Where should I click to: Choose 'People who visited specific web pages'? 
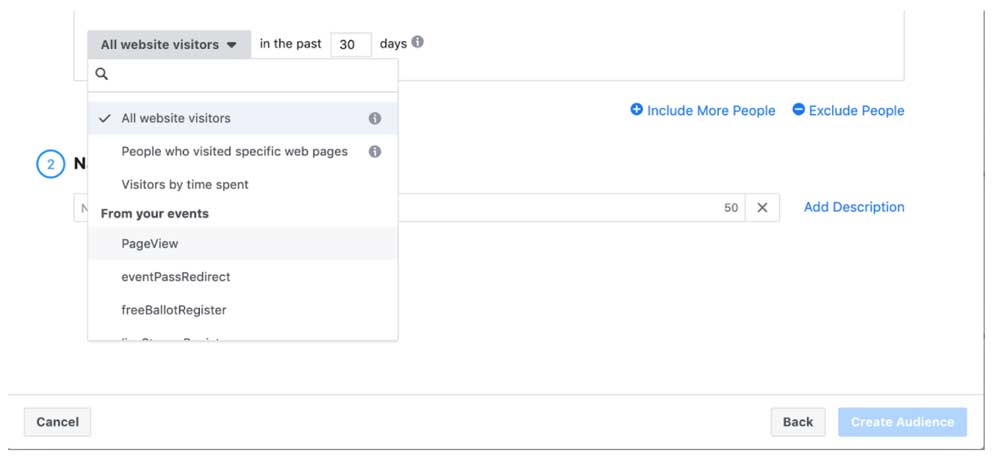(x=234, y=152)
